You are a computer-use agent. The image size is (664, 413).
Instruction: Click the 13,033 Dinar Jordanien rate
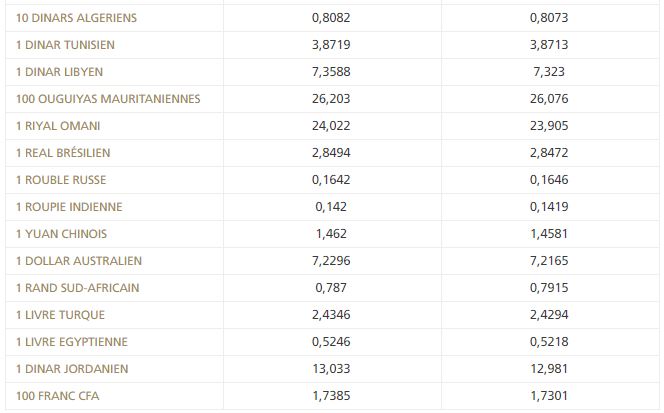331,369
